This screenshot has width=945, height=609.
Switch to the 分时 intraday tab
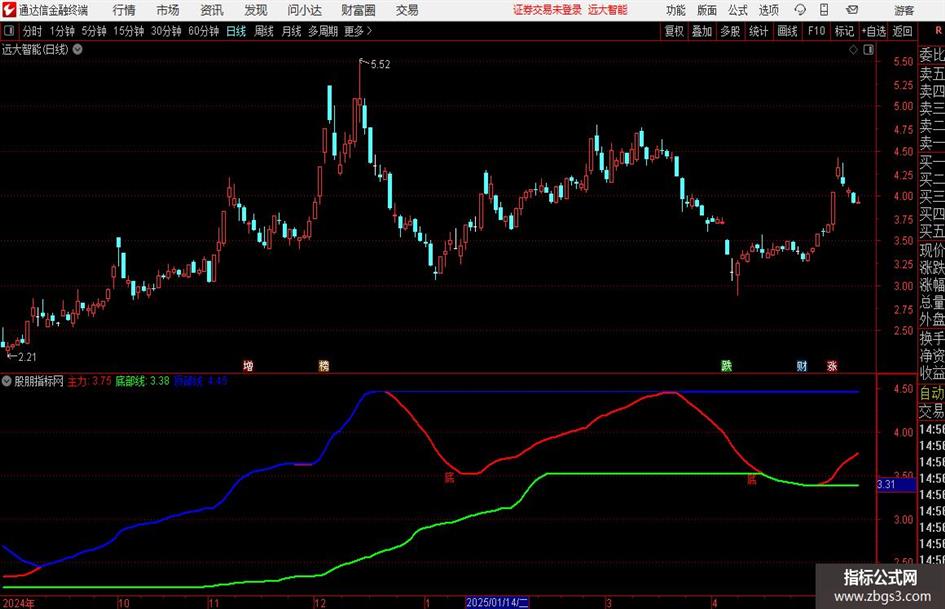(33, 31)
